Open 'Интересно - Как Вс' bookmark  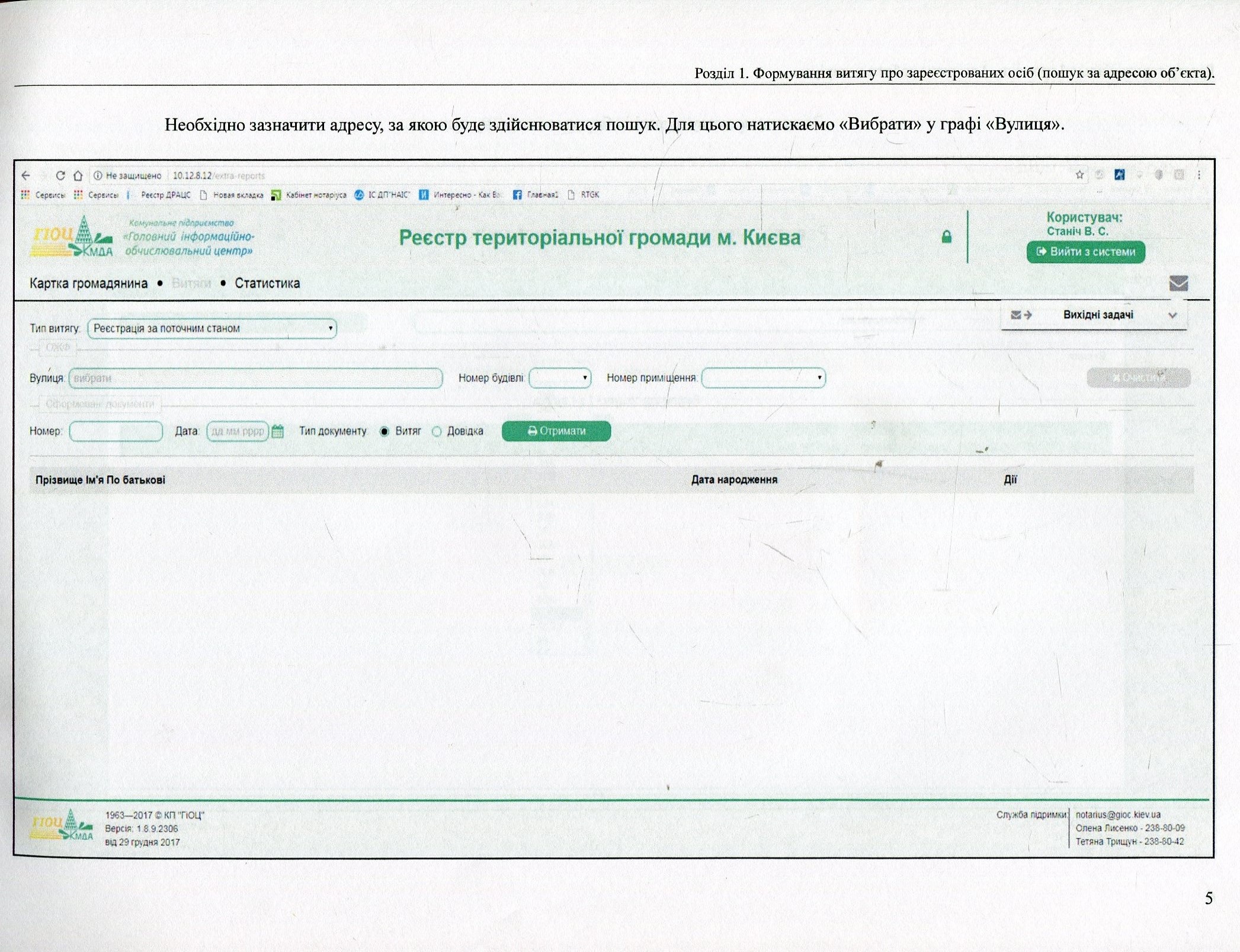pos(461,194)
